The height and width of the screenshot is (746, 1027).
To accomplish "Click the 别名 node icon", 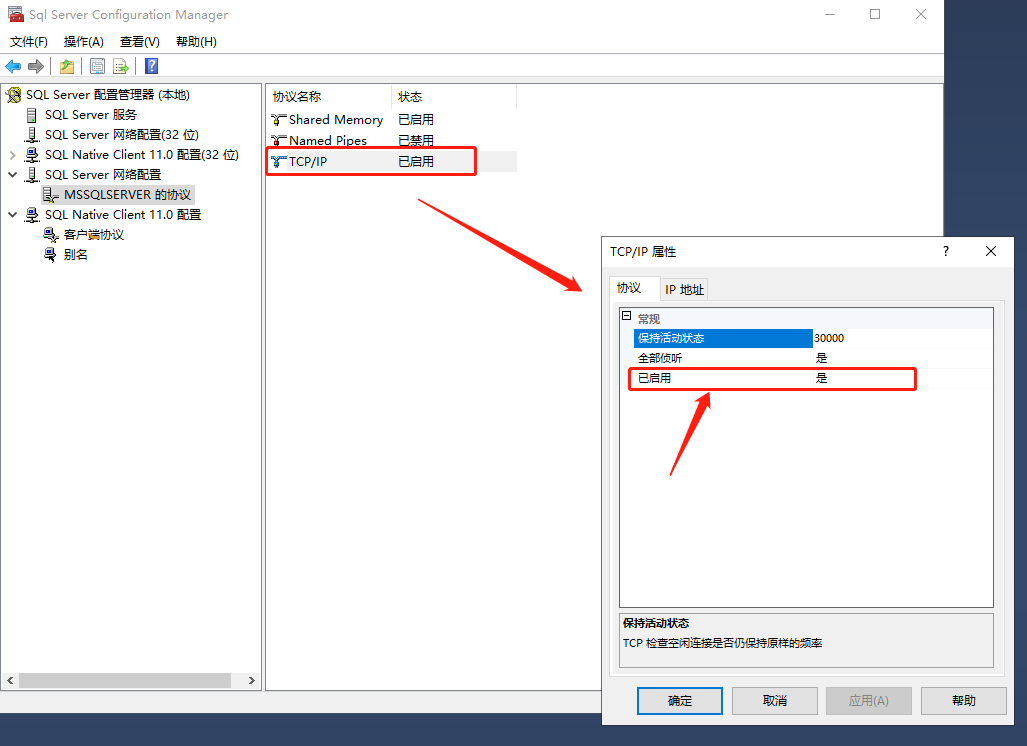I will 50,255.
